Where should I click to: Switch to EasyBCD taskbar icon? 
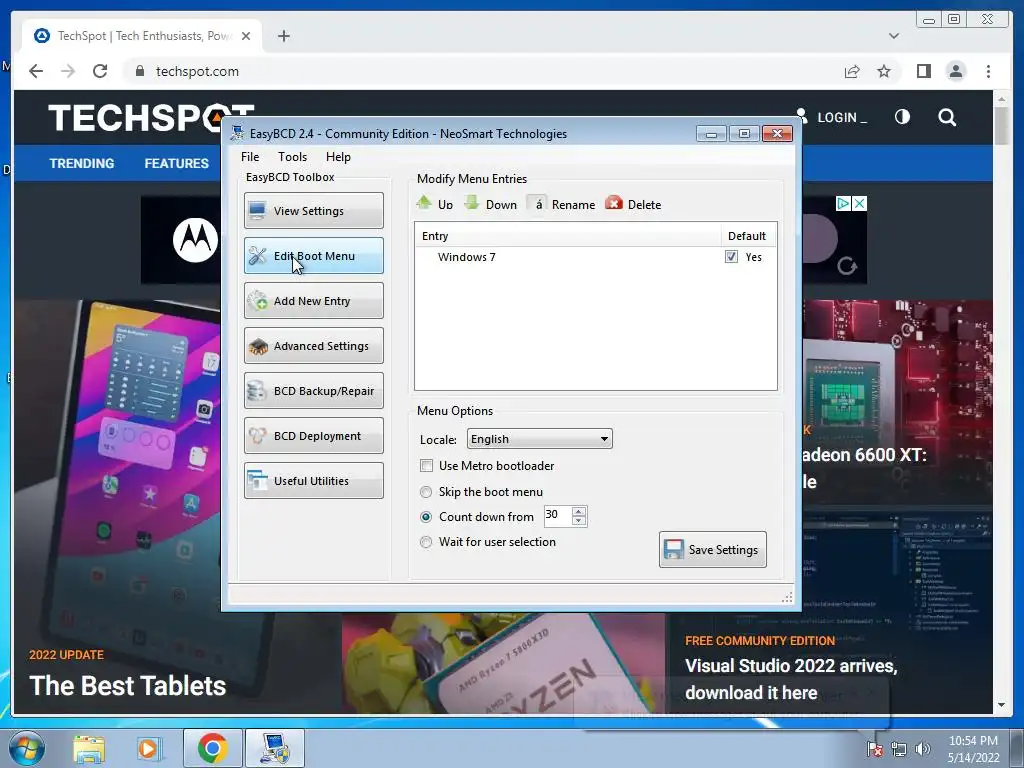(x=275, y=748)
